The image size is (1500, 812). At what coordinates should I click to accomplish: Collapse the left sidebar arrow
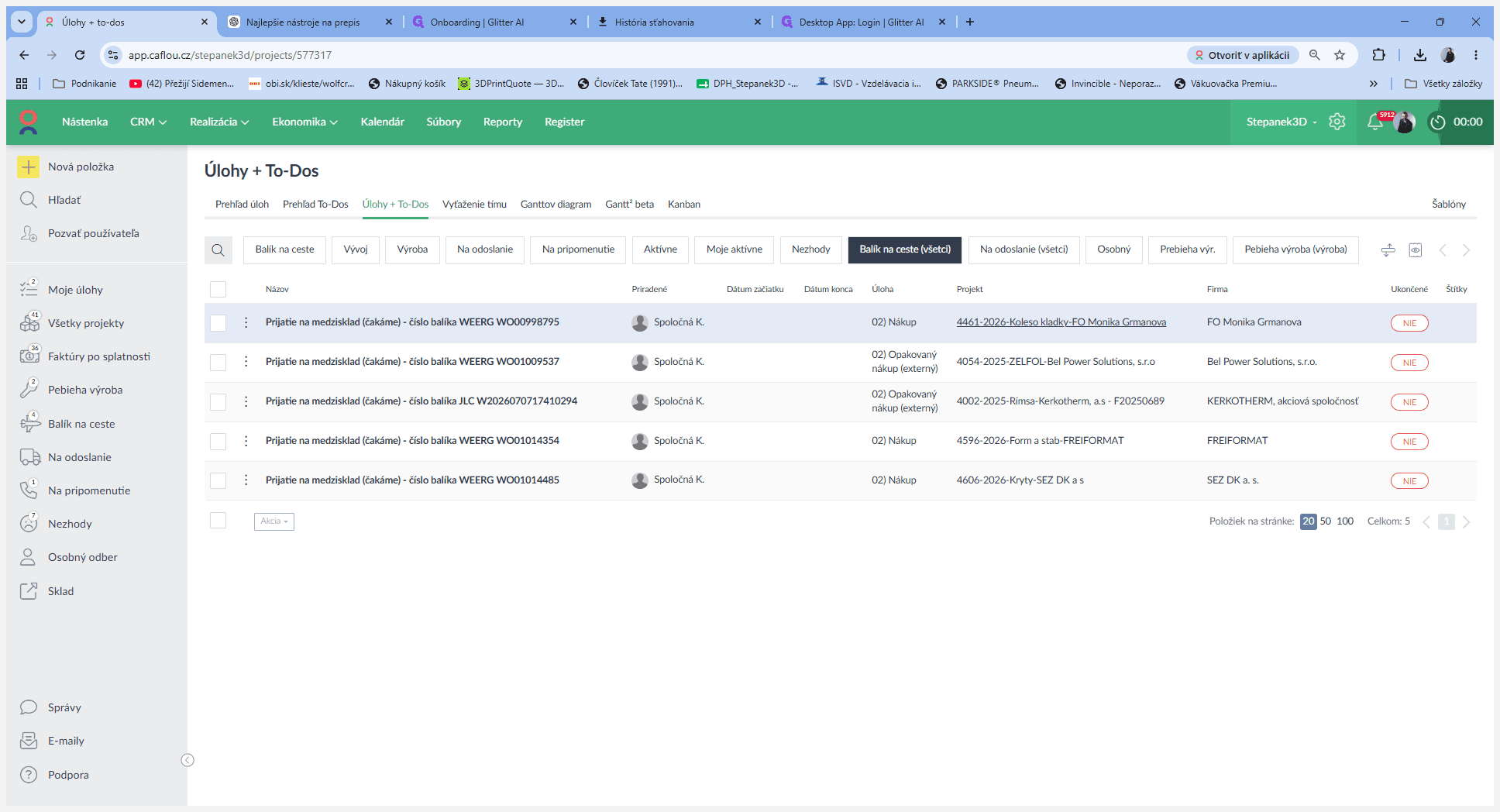[x=187, y=760]
